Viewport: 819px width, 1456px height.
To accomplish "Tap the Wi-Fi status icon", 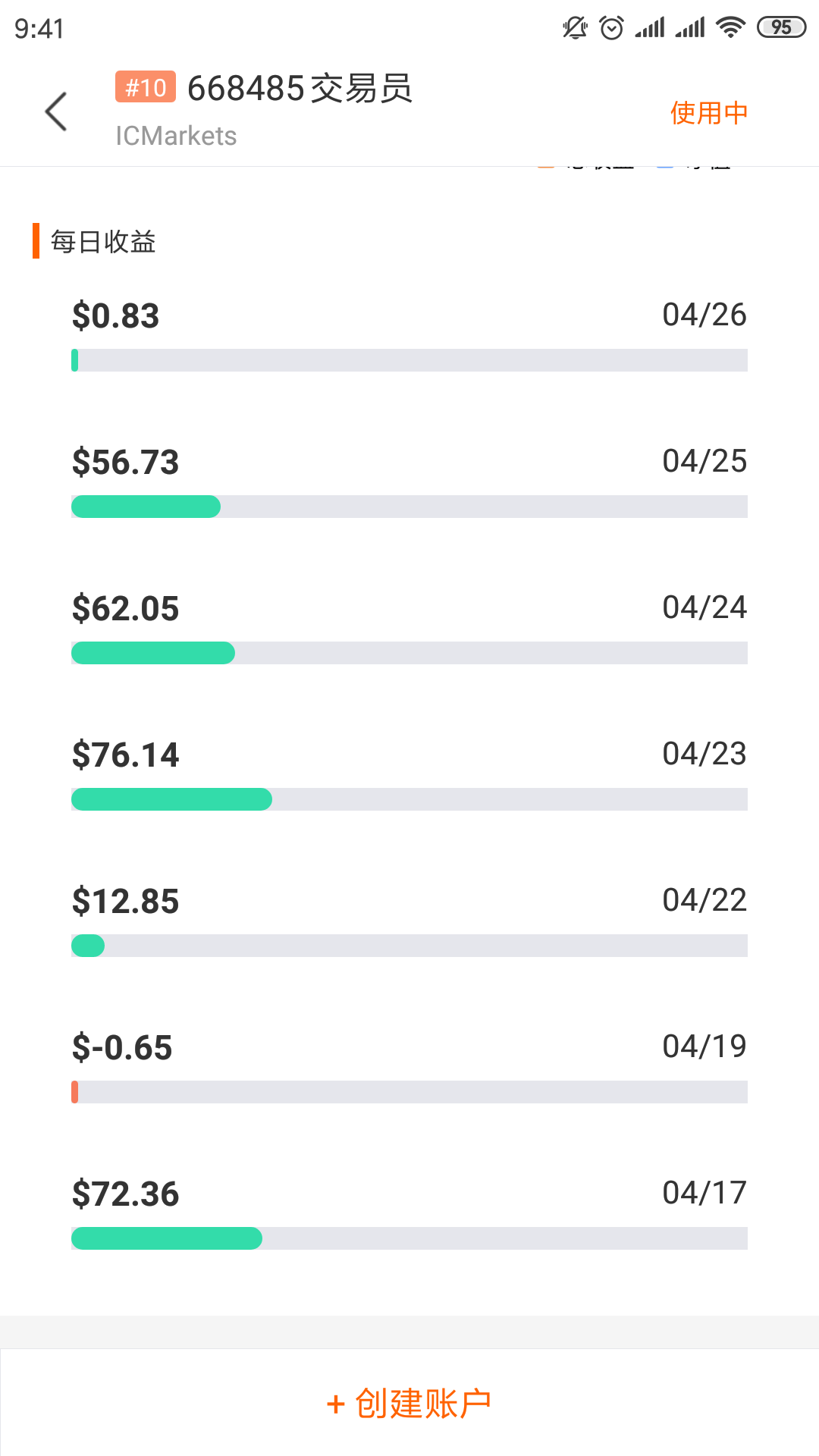I will coord(731,28).
